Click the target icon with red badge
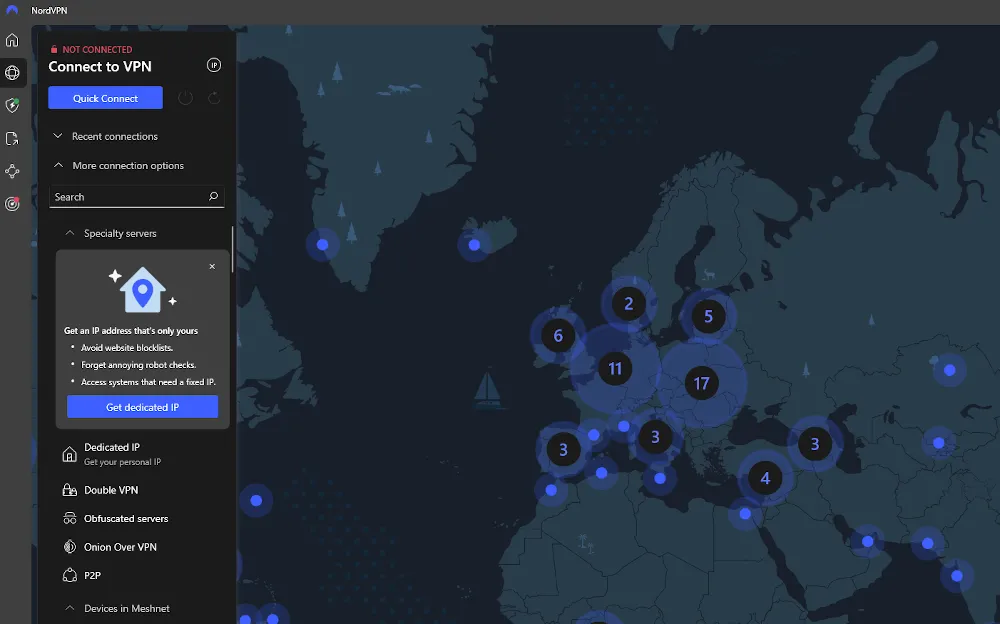This screenshot has height=624, width=1000. pyautogui.click(x=12, y=204)
